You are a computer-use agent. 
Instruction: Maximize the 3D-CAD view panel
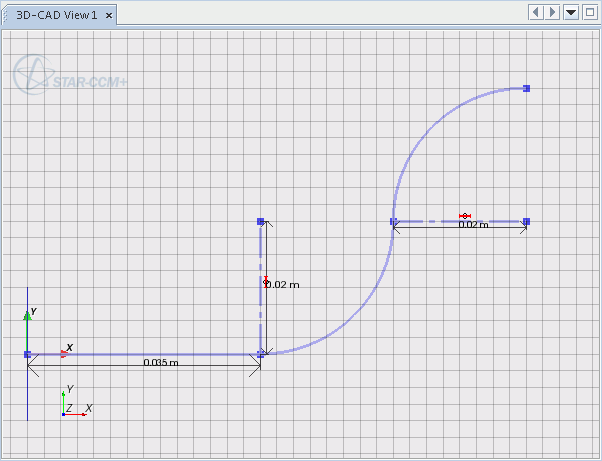click(x=589, y=12)
